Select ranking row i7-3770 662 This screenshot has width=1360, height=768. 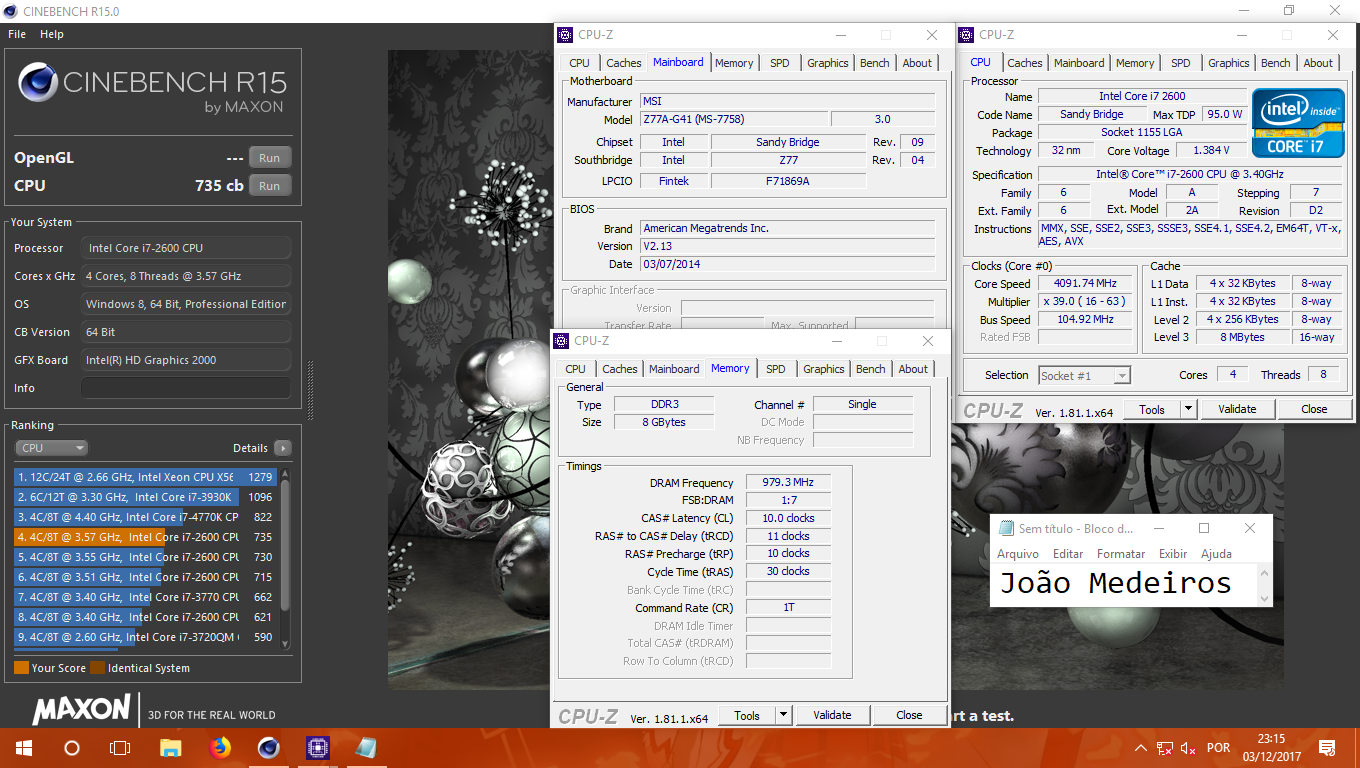pos(146,597)
